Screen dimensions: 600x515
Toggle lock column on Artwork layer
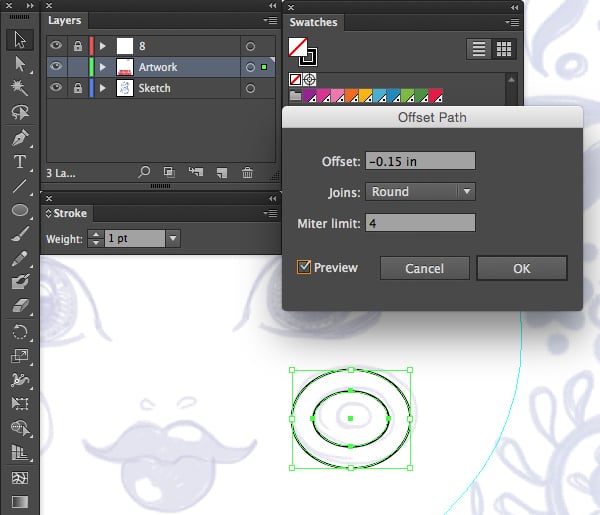78,67
